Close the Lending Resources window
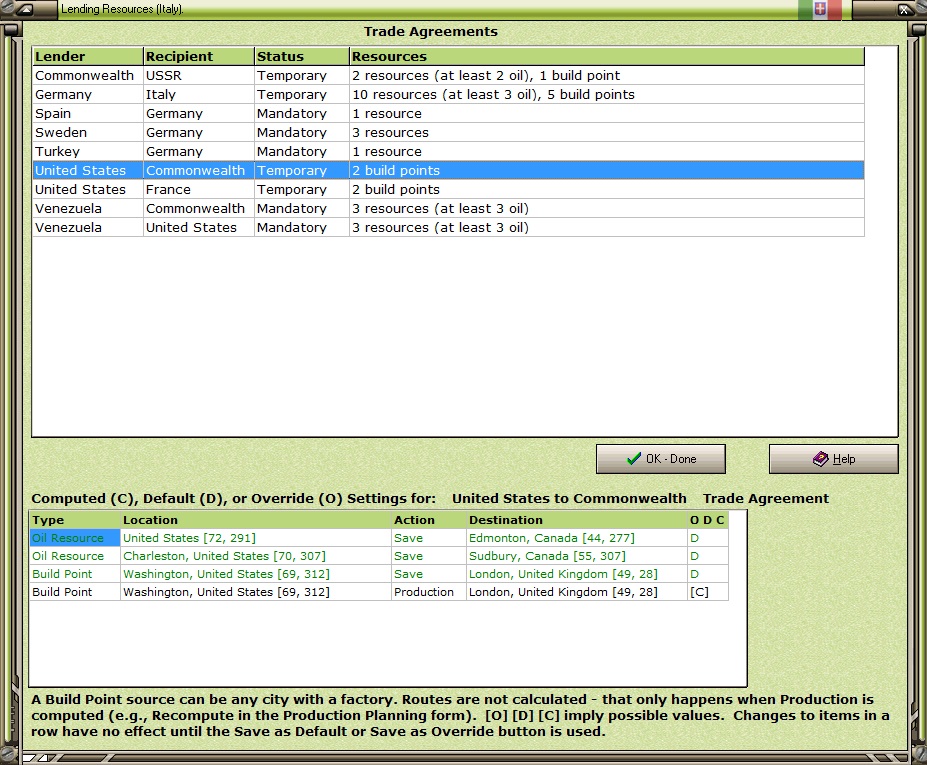This screenshot has height=765, width=927. point(905,9)
